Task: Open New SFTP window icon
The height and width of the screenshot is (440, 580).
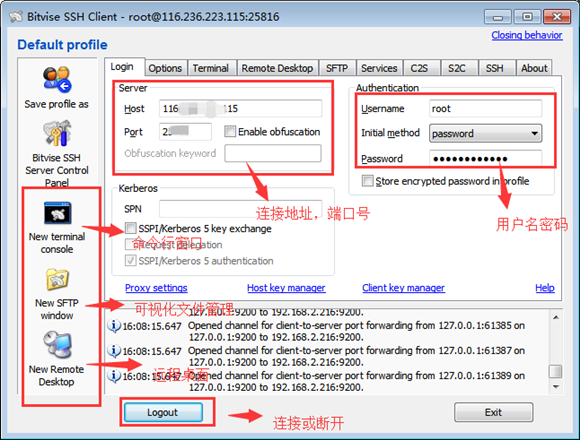Action: click(x=57, y=280)
